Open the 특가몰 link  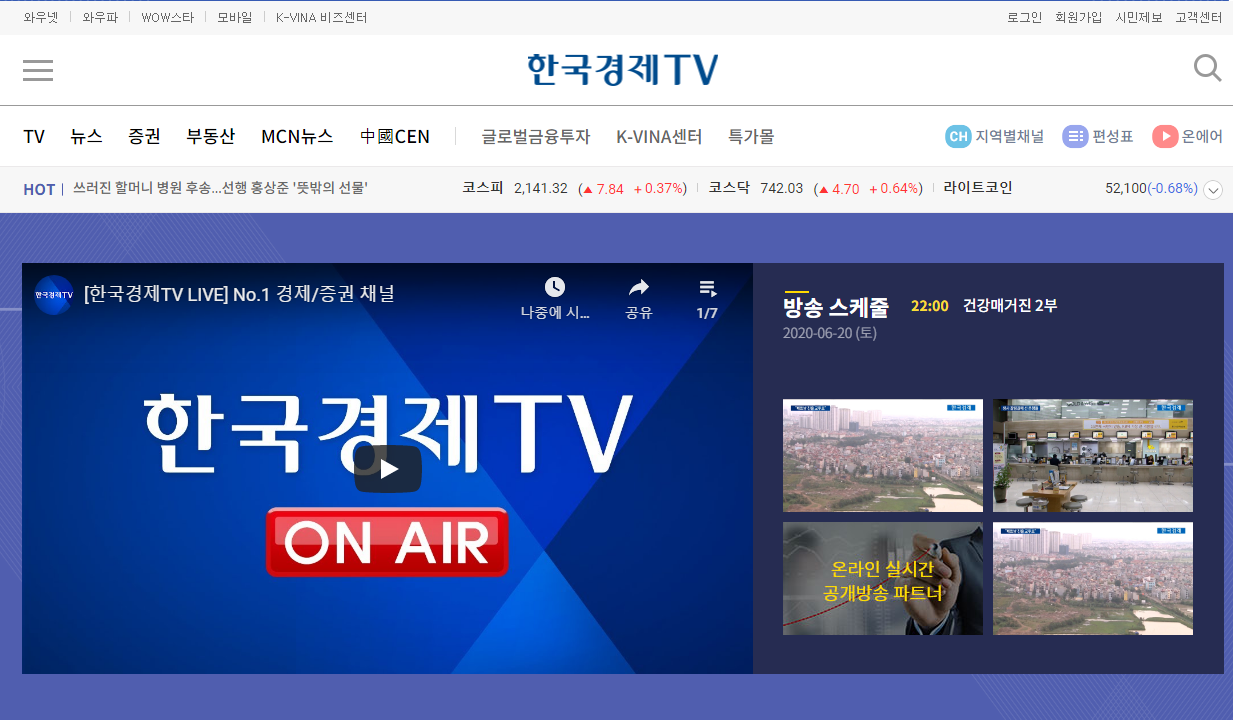tap(751, 137)
